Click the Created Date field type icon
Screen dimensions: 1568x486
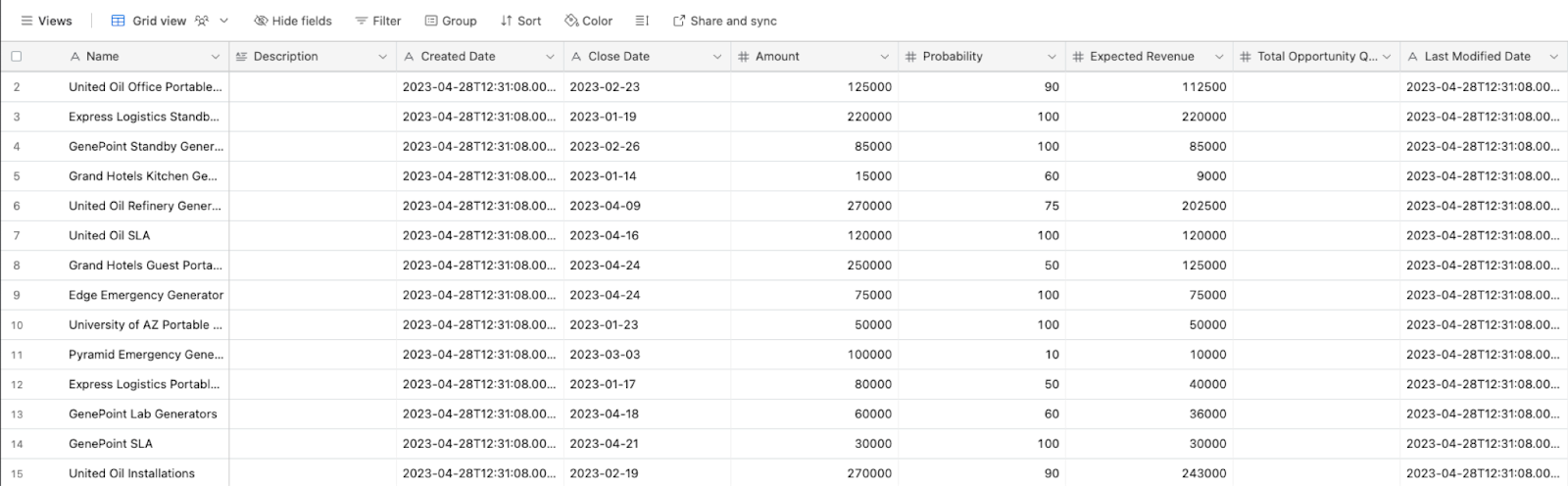pos(410,57)
